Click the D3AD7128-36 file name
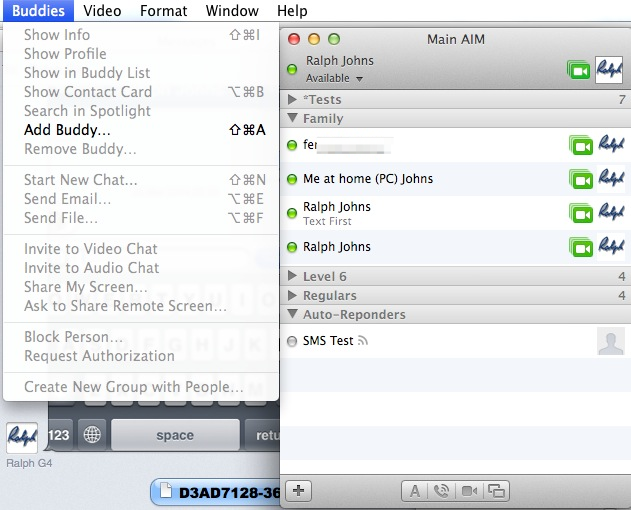This screenshot has height=510, width=631. (x=229, y=492)
